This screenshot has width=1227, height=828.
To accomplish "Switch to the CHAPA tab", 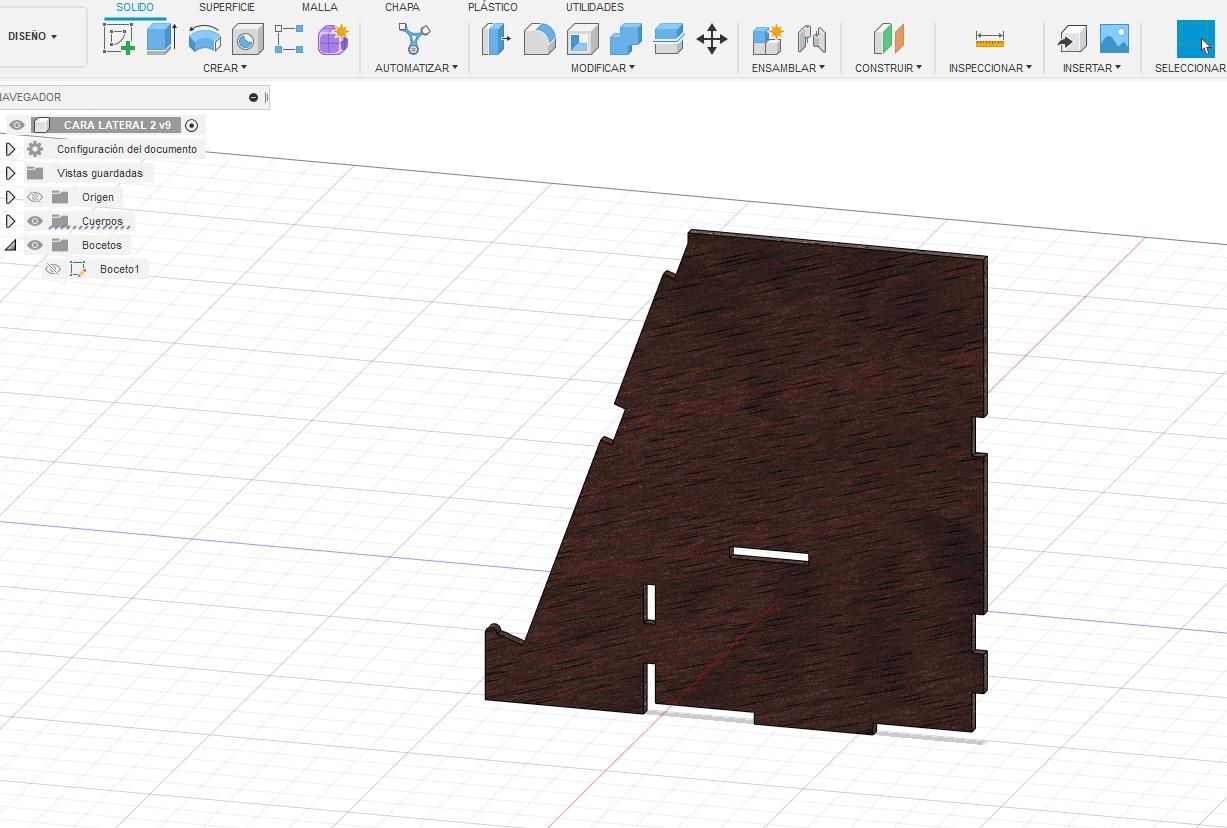I will [x=402, y=7].
